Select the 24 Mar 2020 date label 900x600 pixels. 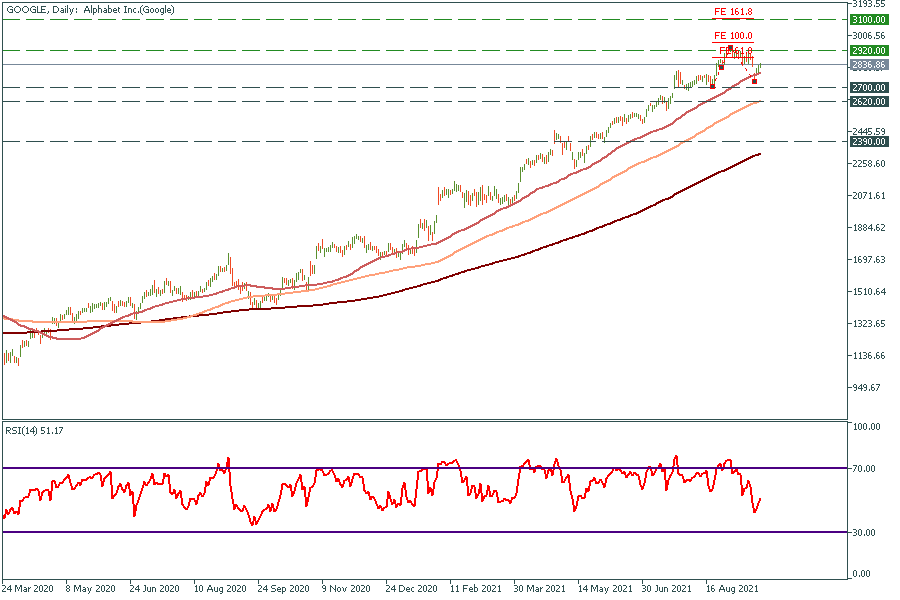[x=29, y=590]
